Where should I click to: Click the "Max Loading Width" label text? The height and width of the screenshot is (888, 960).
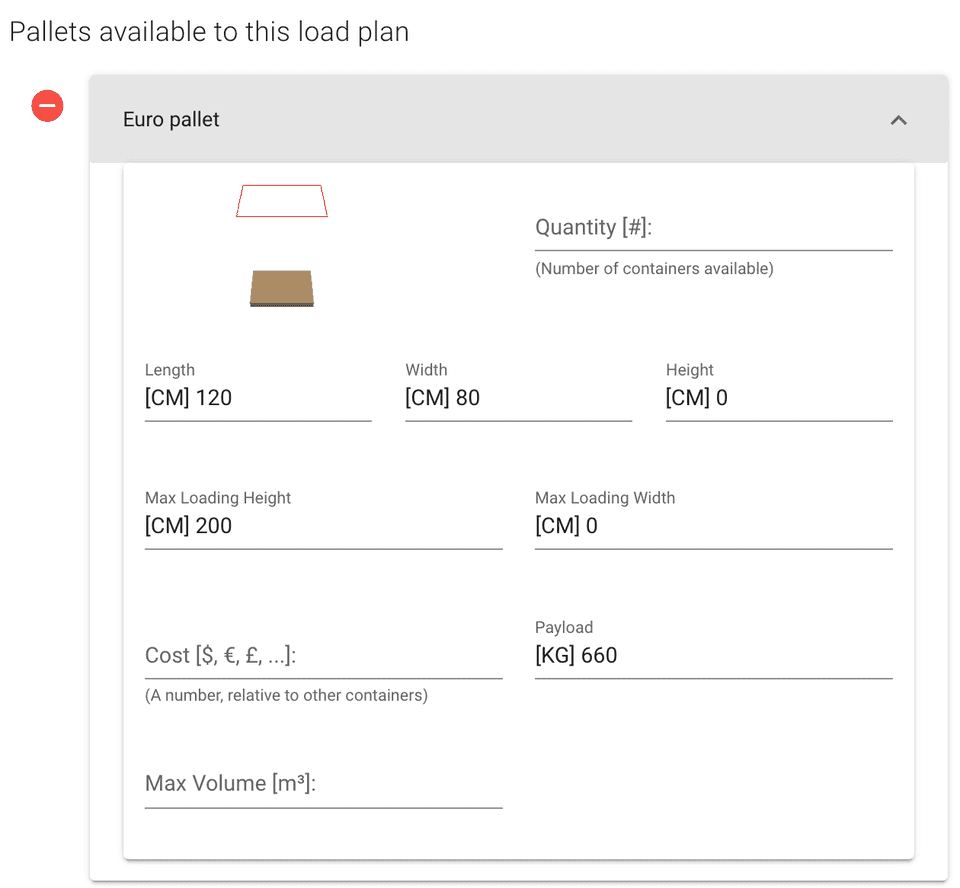click(605, 498)
